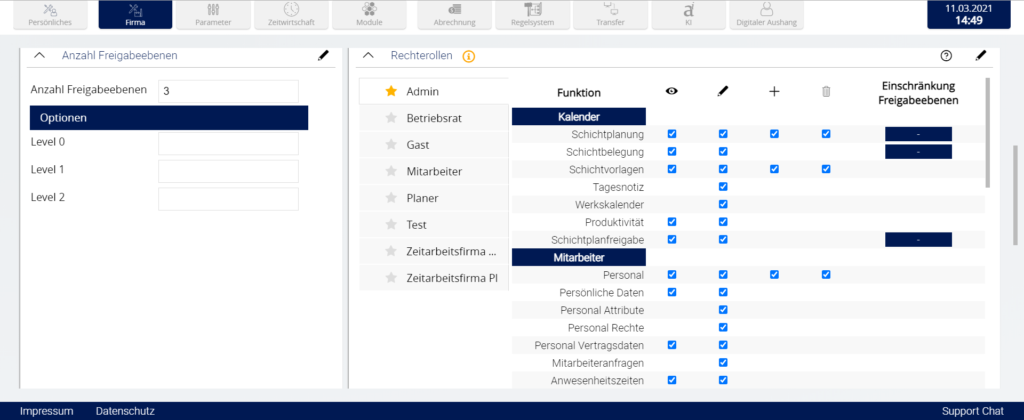Viewport: 1024px width, 420px height.
Task: Click the gold star beside Admin role
Action: (x=391, y=91)
